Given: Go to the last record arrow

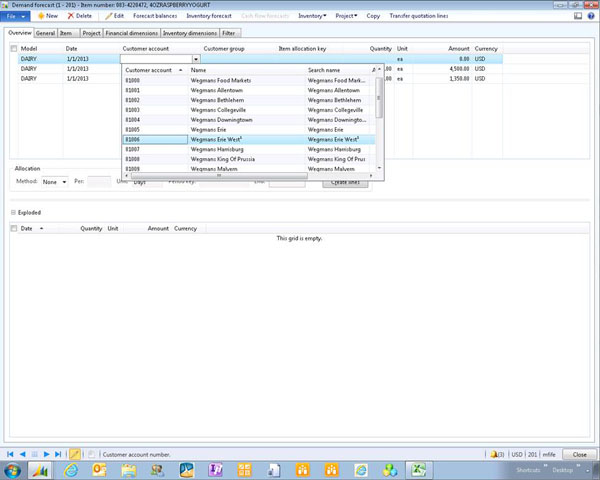Looking at the screenshot, I should pyautogui.click(x=58, y=454).
